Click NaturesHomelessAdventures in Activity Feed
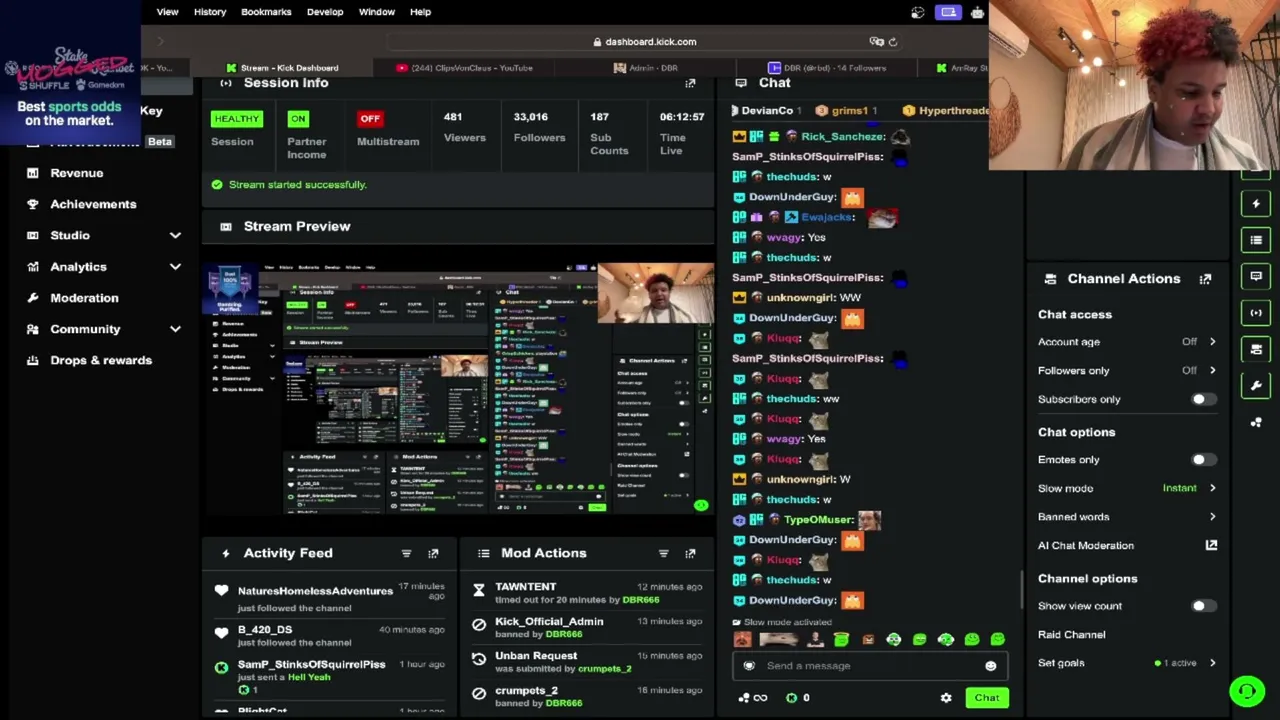 pyautogui.click(x=315, y=591)
